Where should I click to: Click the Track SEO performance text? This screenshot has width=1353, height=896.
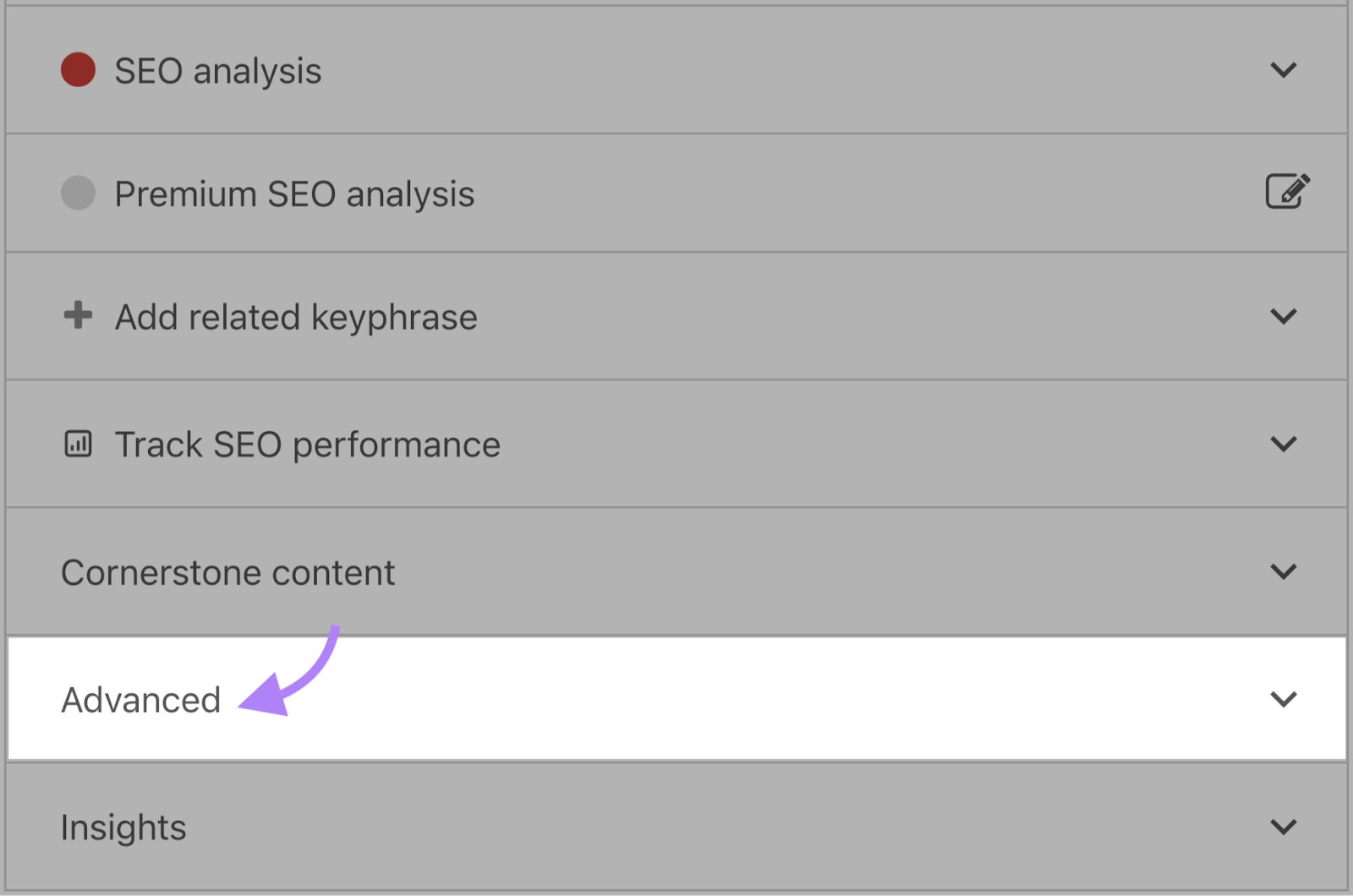[x=308, y=445]
